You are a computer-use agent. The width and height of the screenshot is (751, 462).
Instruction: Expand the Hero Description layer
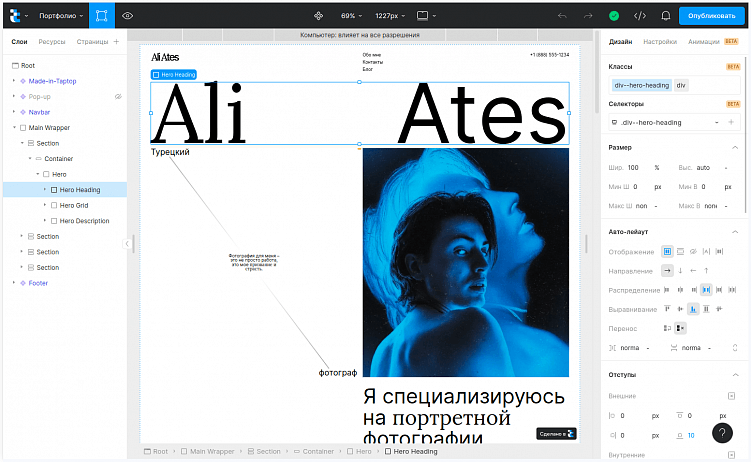coord(45,221)
